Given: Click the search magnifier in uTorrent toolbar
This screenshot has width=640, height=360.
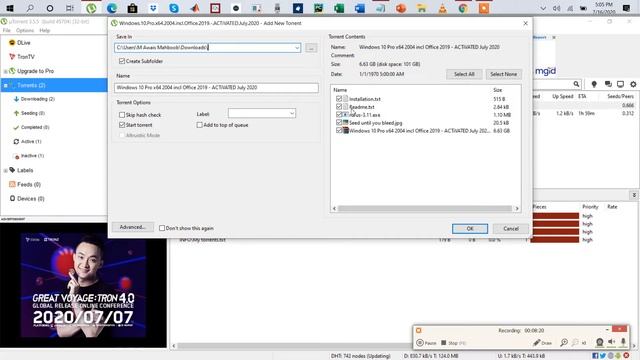Looking at the screenshot, I should coord(576,84).
